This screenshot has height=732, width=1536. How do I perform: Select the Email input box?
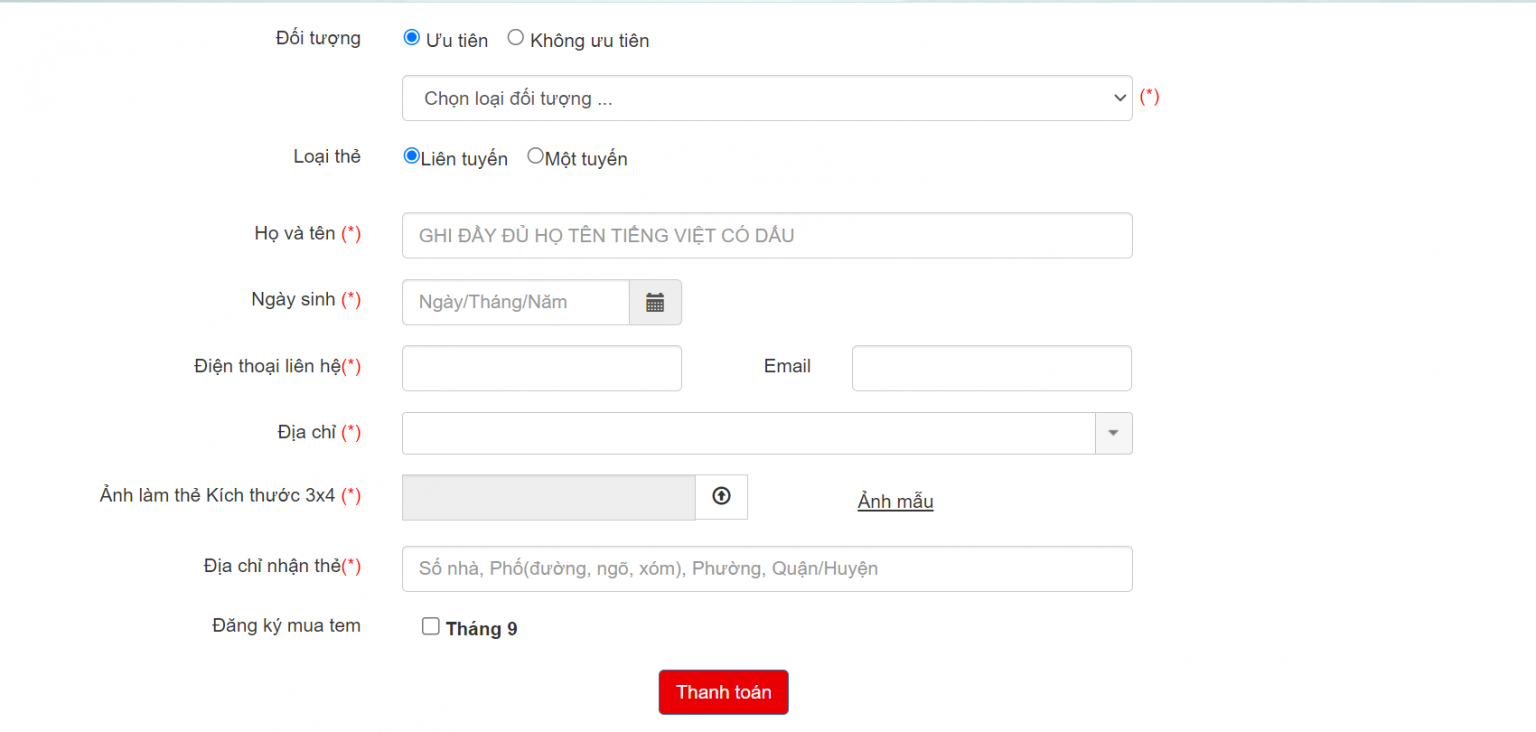click(991, 368)
